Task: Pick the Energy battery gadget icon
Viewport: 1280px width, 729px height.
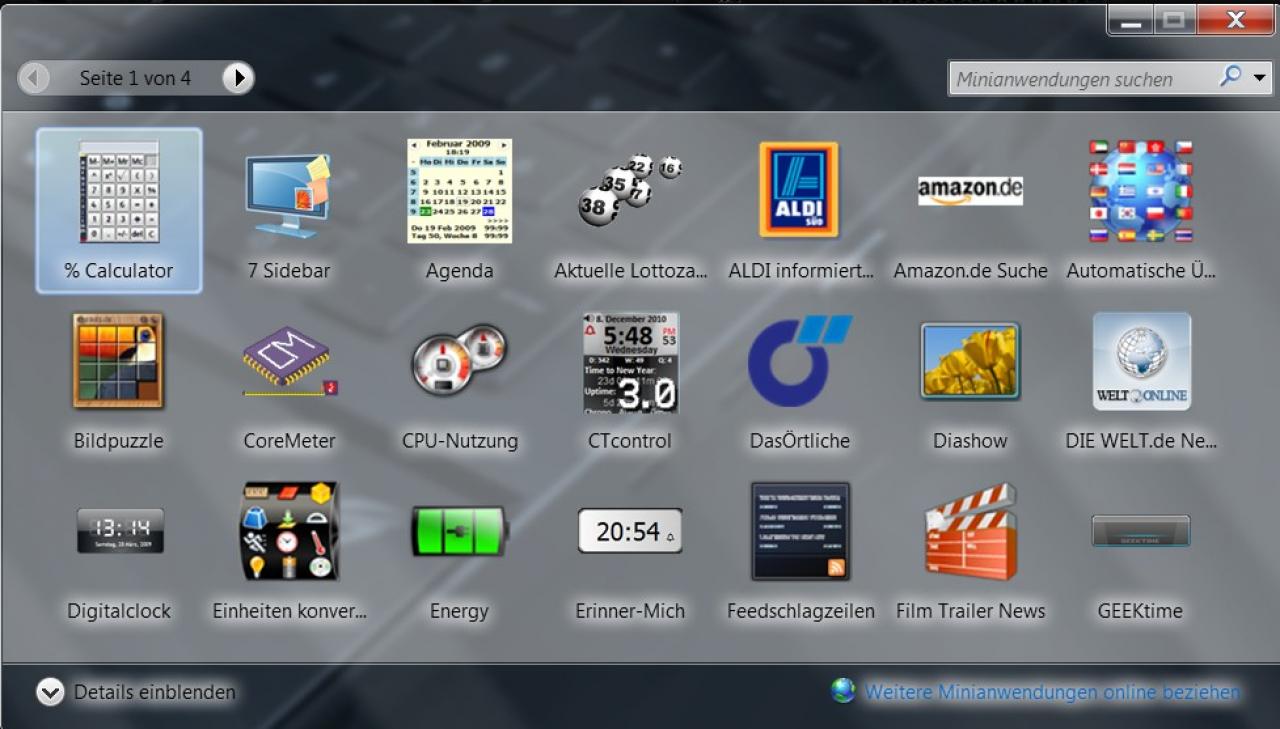Action: [459, 531]
